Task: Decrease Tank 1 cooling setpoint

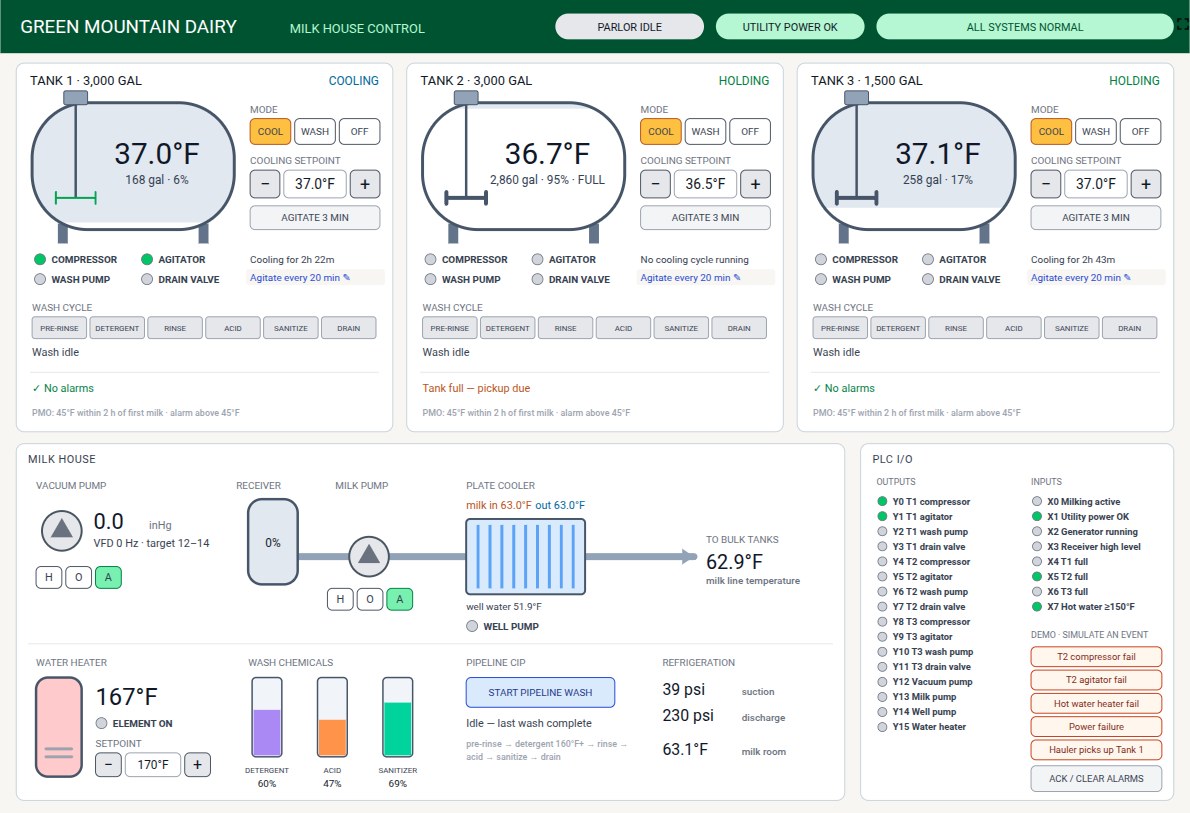Action: [265, 184]
